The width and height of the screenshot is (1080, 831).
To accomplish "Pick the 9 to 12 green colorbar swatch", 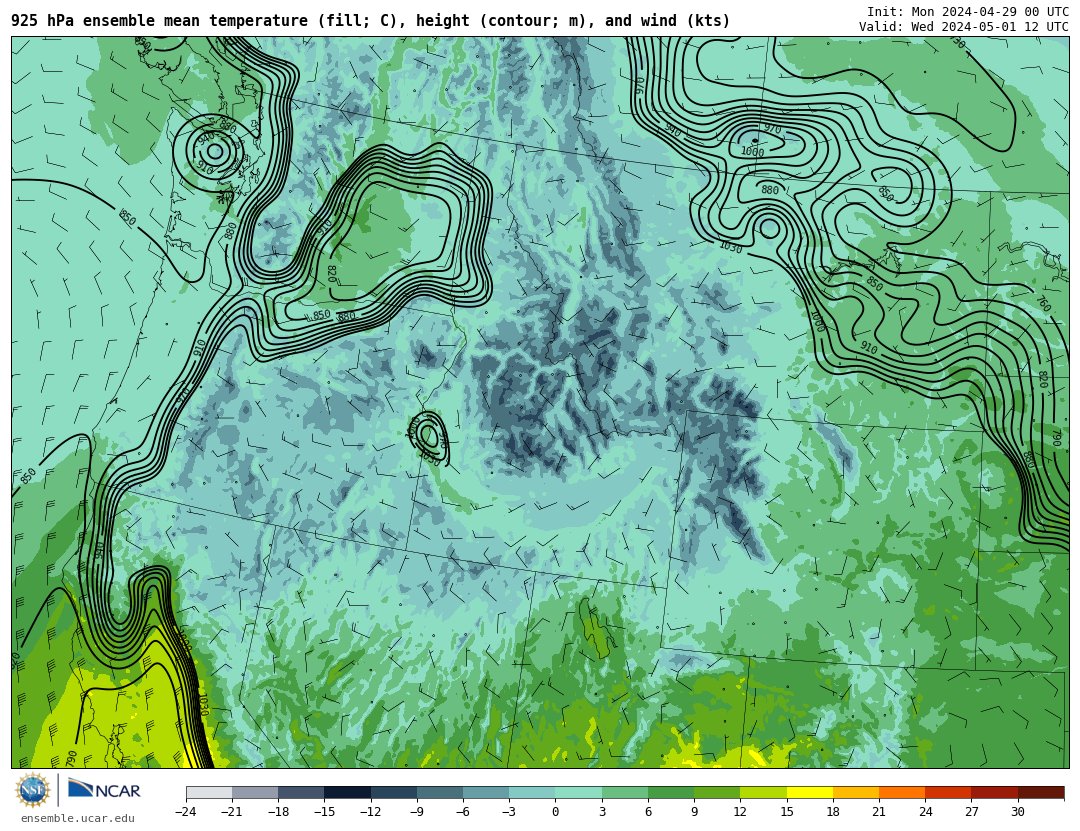I will click(717, 792).
